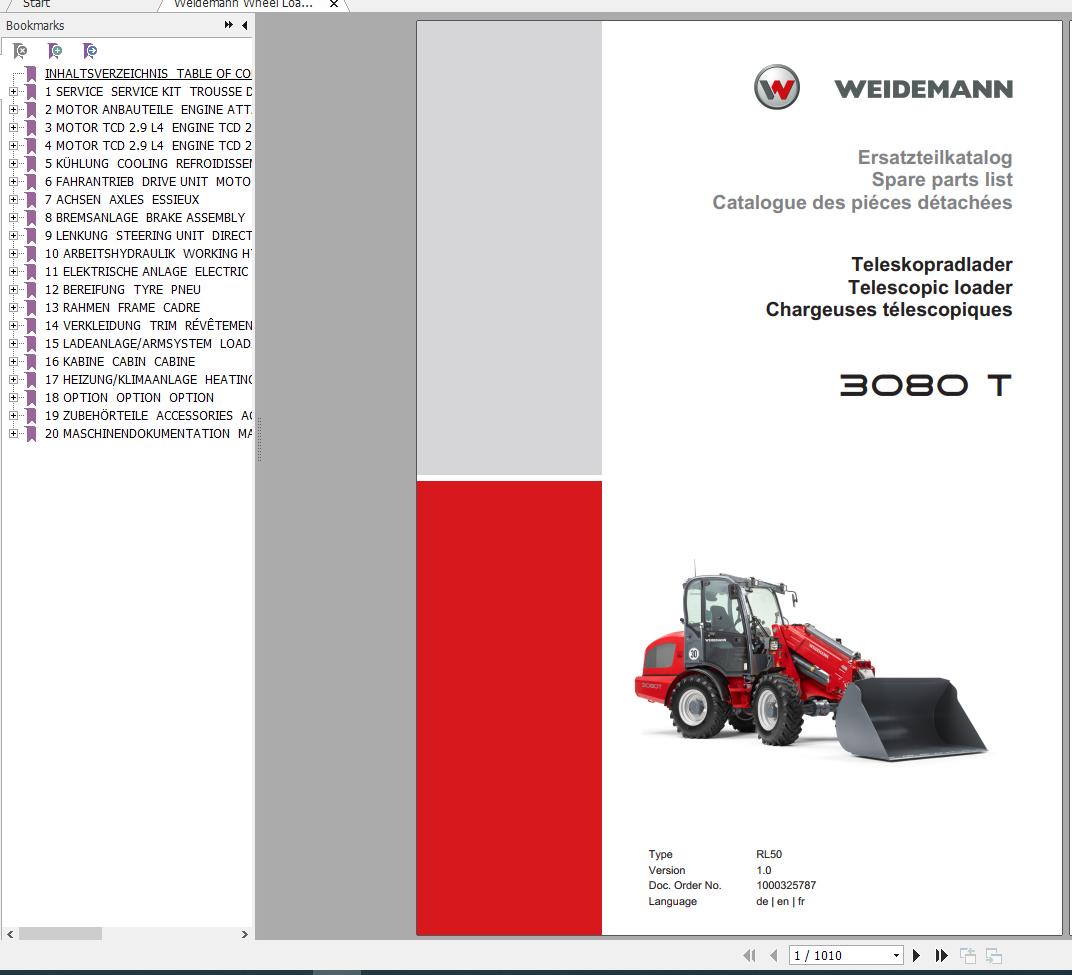Expand the 1 SERVICE bookmark node

click(13, 92)
